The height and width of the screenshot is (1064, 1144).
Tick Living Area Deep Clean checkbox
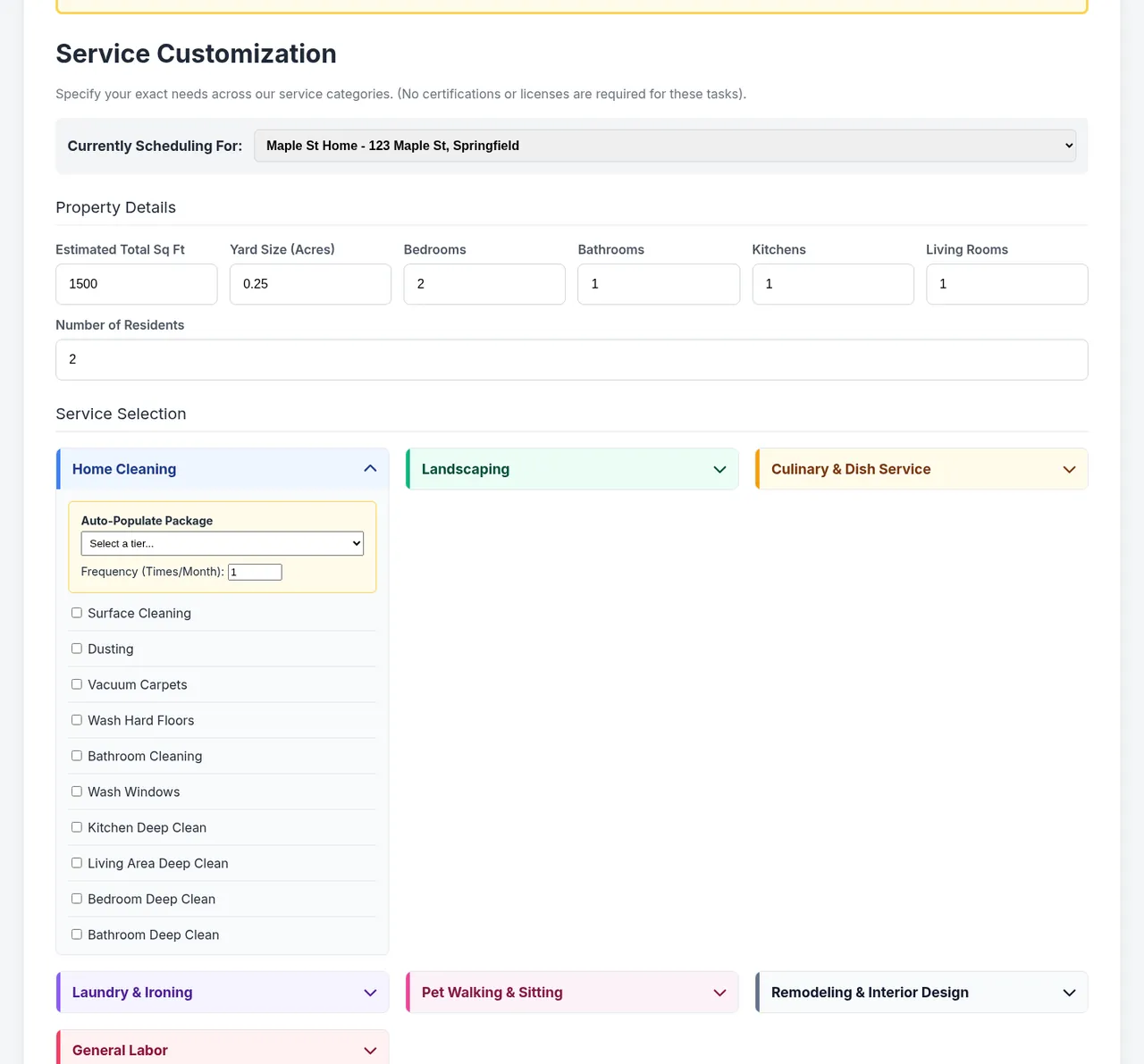pos(77,863)
